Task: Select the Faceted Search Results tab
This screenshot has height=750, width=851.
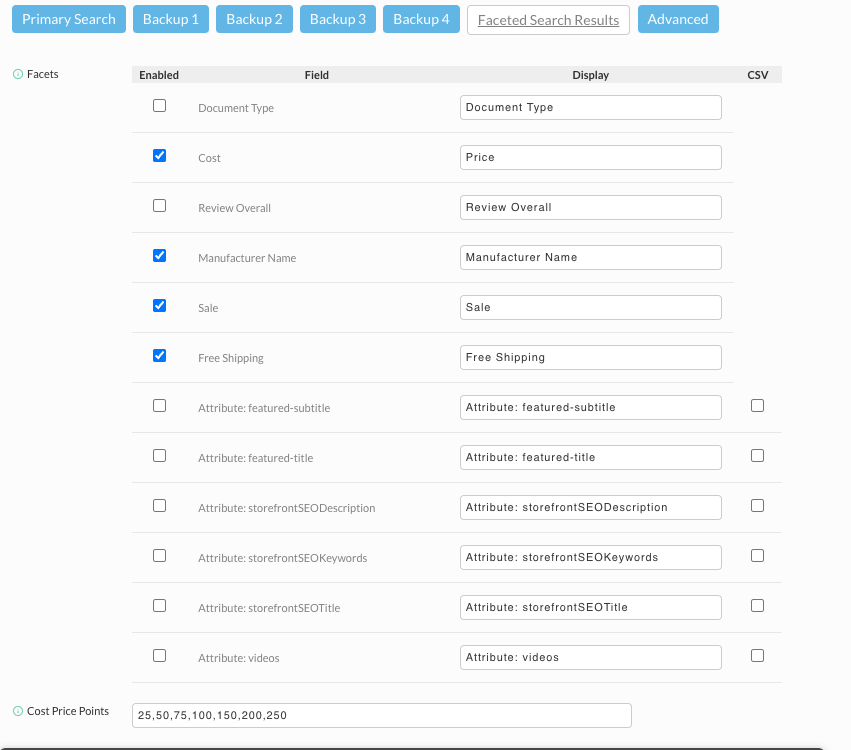Action: tap(548, 20)
